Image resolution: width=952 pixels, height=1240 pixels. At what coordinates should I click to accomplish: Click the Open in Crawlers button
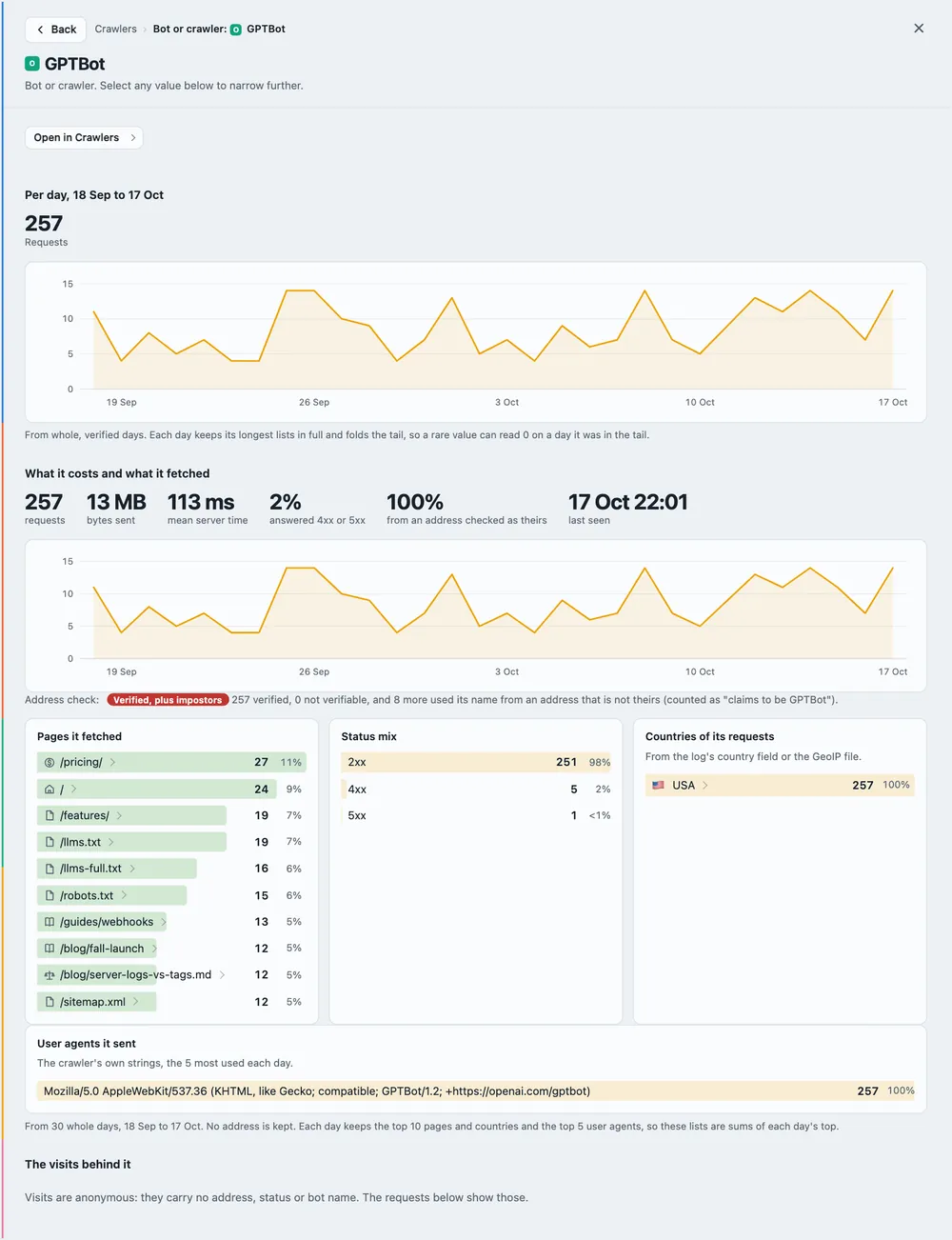(84, 138)
